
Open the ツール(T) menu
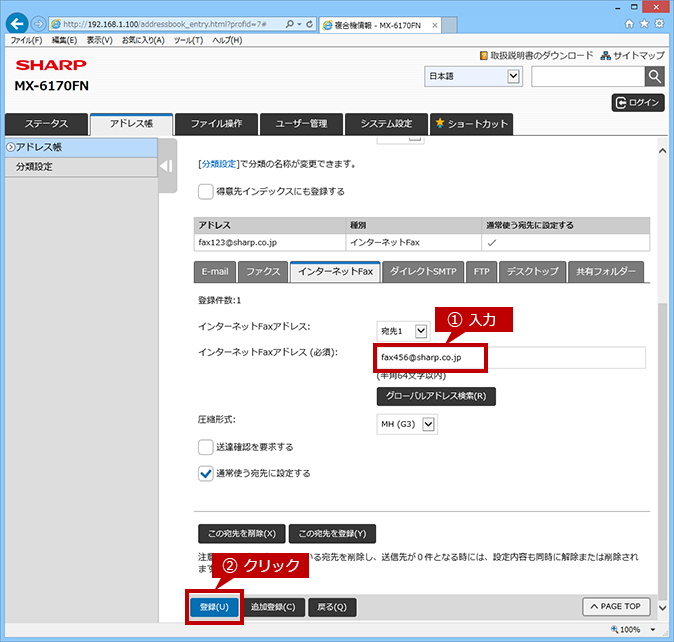188,40
